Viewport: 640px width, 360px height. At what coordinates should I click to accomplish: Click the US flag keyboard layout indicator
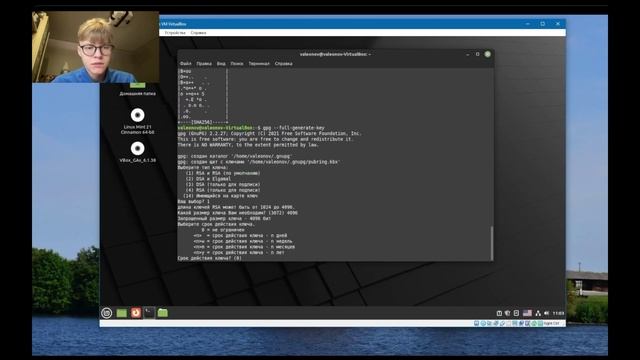point(527,313)
